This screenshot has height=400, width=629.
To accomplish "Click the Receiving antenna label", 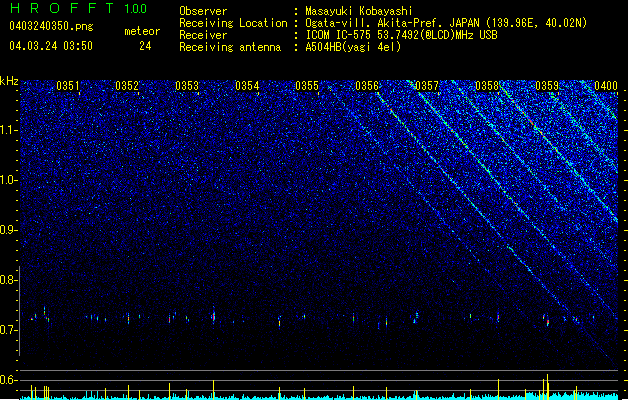I will click(230, 47).
